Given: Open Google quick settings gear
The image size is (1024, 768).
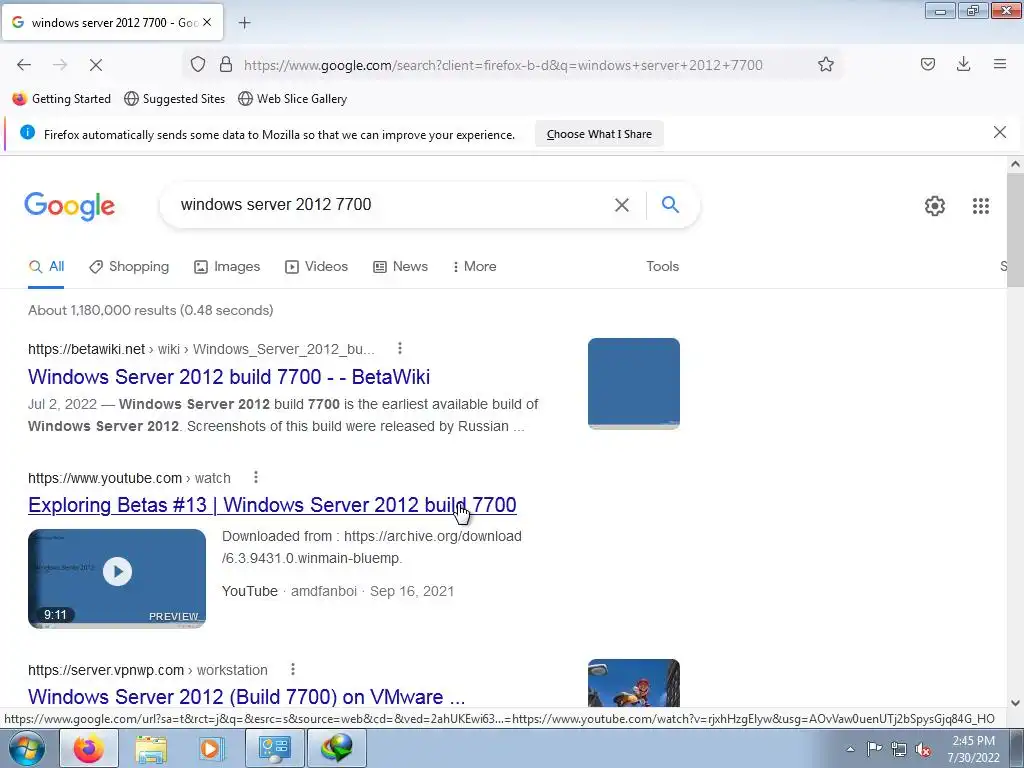Looking at the screenshot, I should point(935,206).
